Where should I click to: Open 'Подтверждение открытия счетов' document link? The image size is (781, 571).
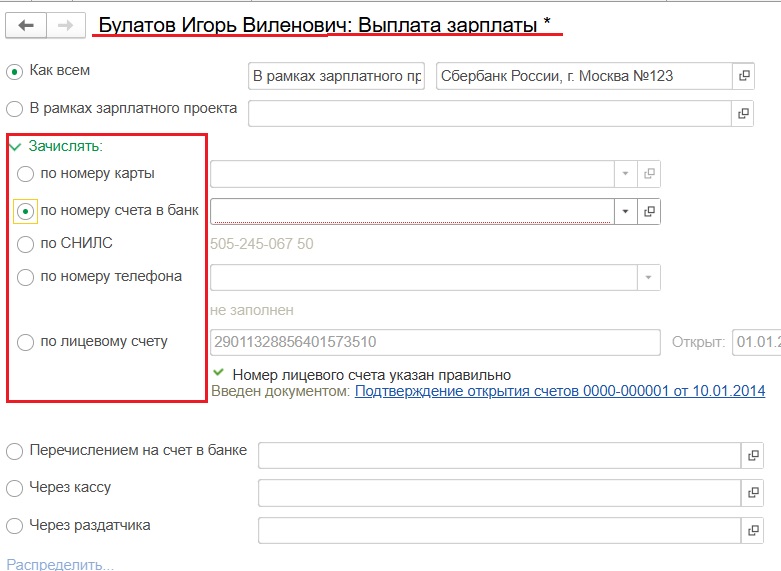click(559, 392)
